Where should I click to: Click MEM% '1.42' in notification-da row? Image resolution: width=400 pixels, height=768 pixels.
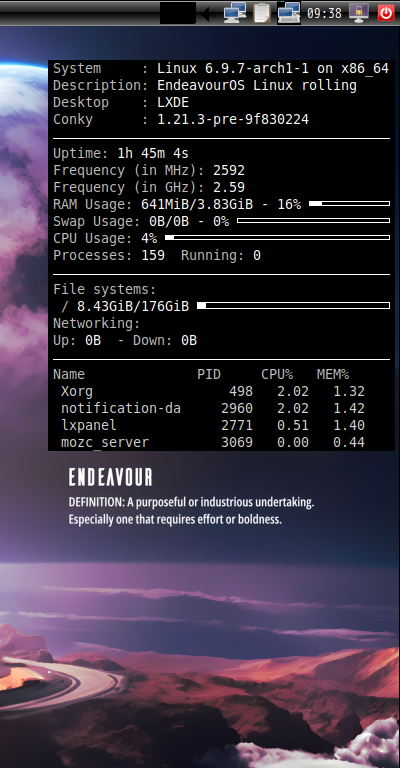tap(349, 408)
